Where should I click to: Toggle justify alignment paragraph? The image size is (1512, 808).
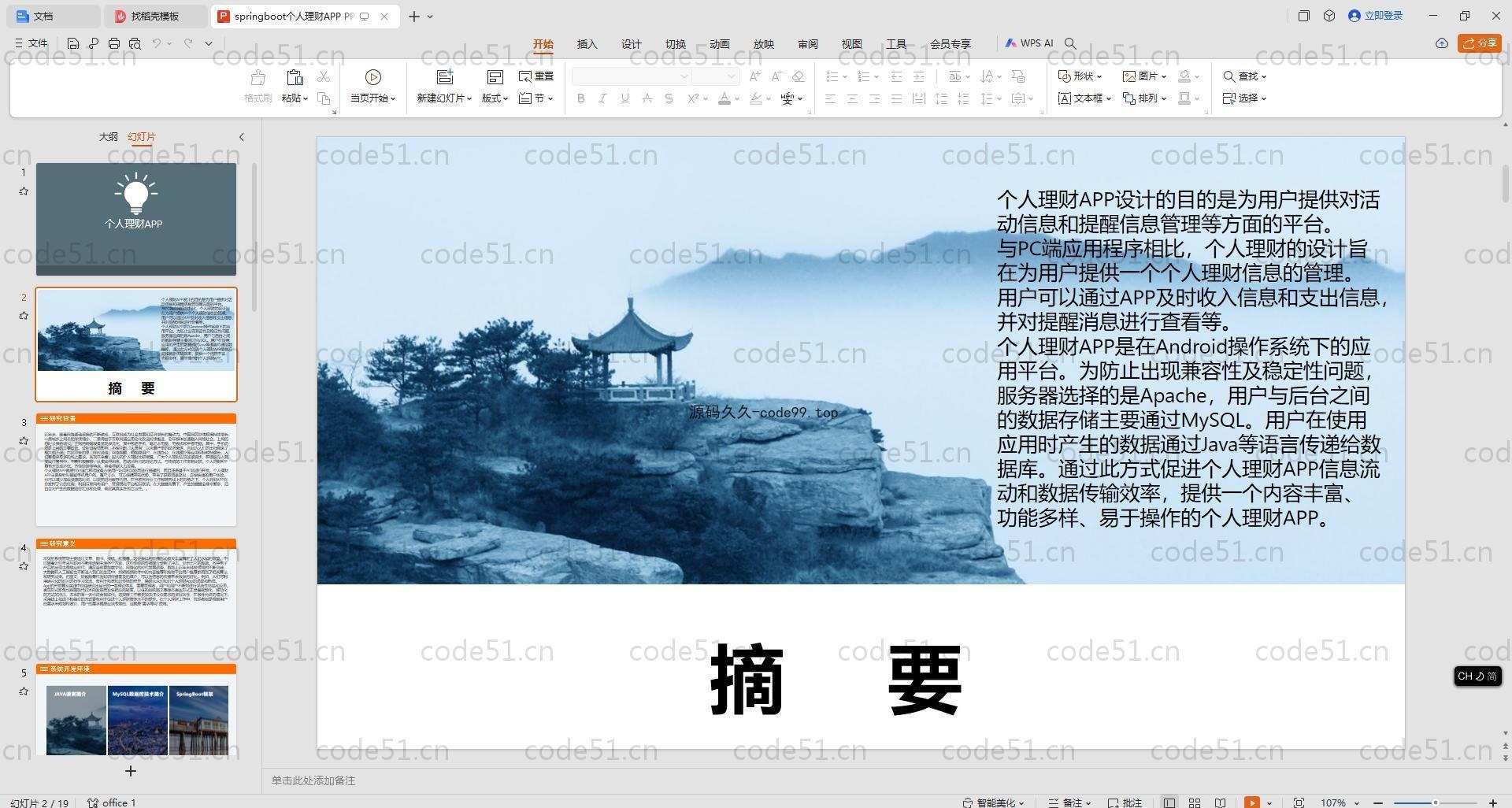click(x=896, y=98)
